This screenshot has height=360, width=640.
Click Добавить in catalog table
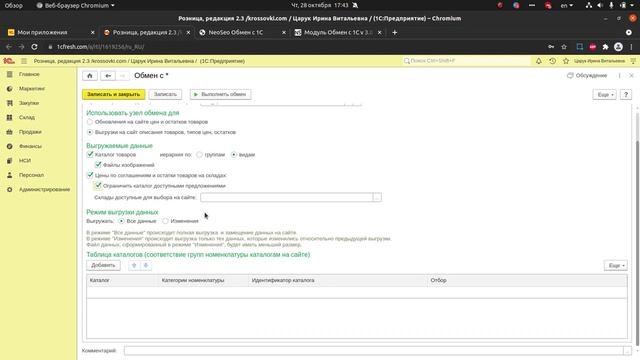103,265
